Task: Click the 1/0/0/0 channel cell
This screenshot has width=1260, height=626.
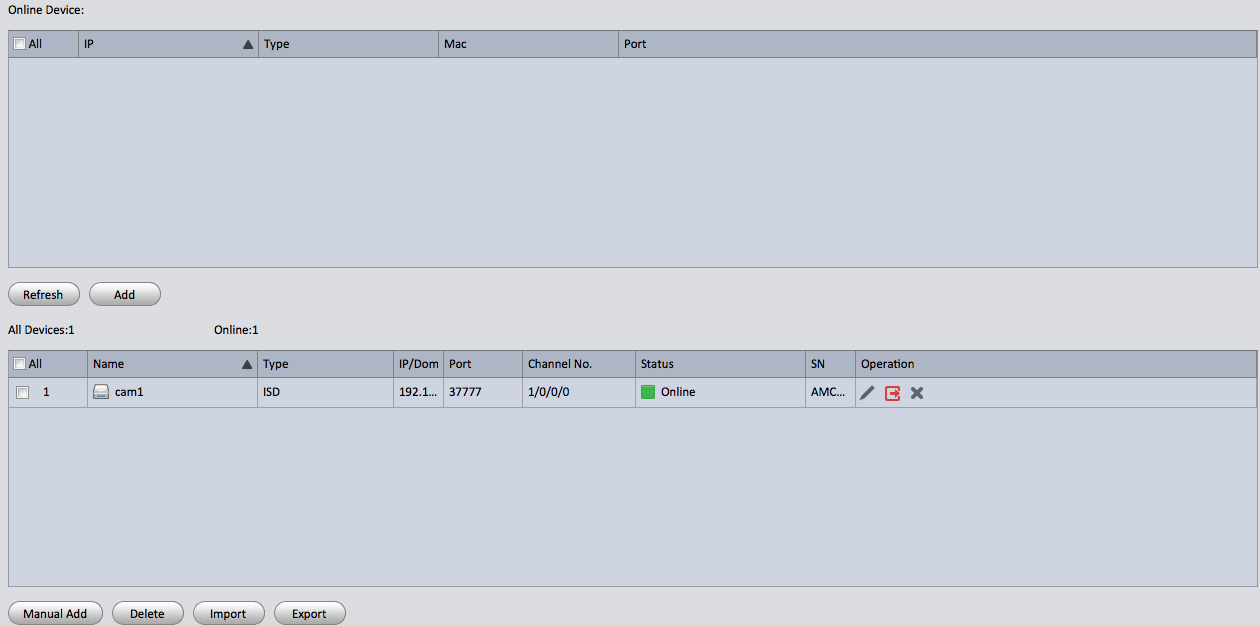Action: 579,392
